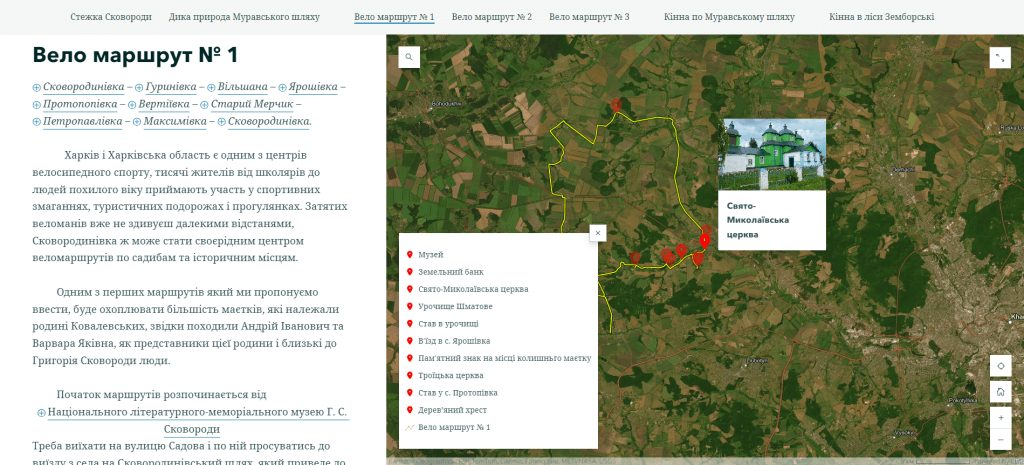Select Став в урочищі in the legend

449,323
